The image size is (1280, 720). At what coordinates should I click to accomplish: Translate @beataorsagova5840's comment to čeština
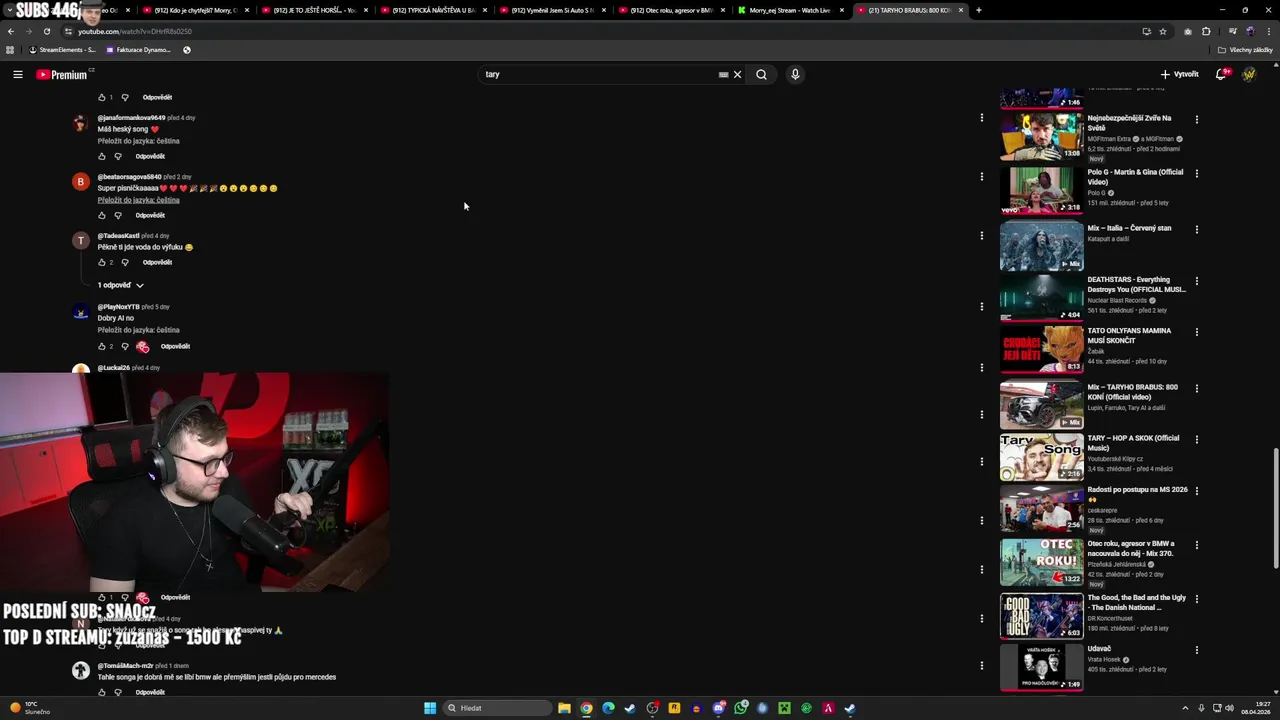138,200
